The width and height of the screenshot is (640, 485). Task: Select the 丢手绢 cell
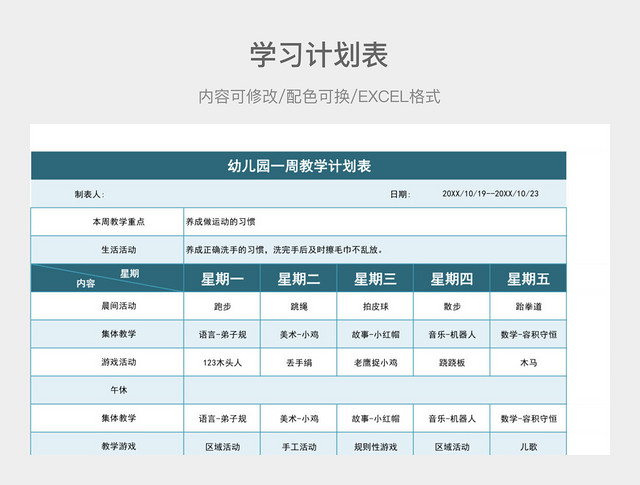click(299, 362)
